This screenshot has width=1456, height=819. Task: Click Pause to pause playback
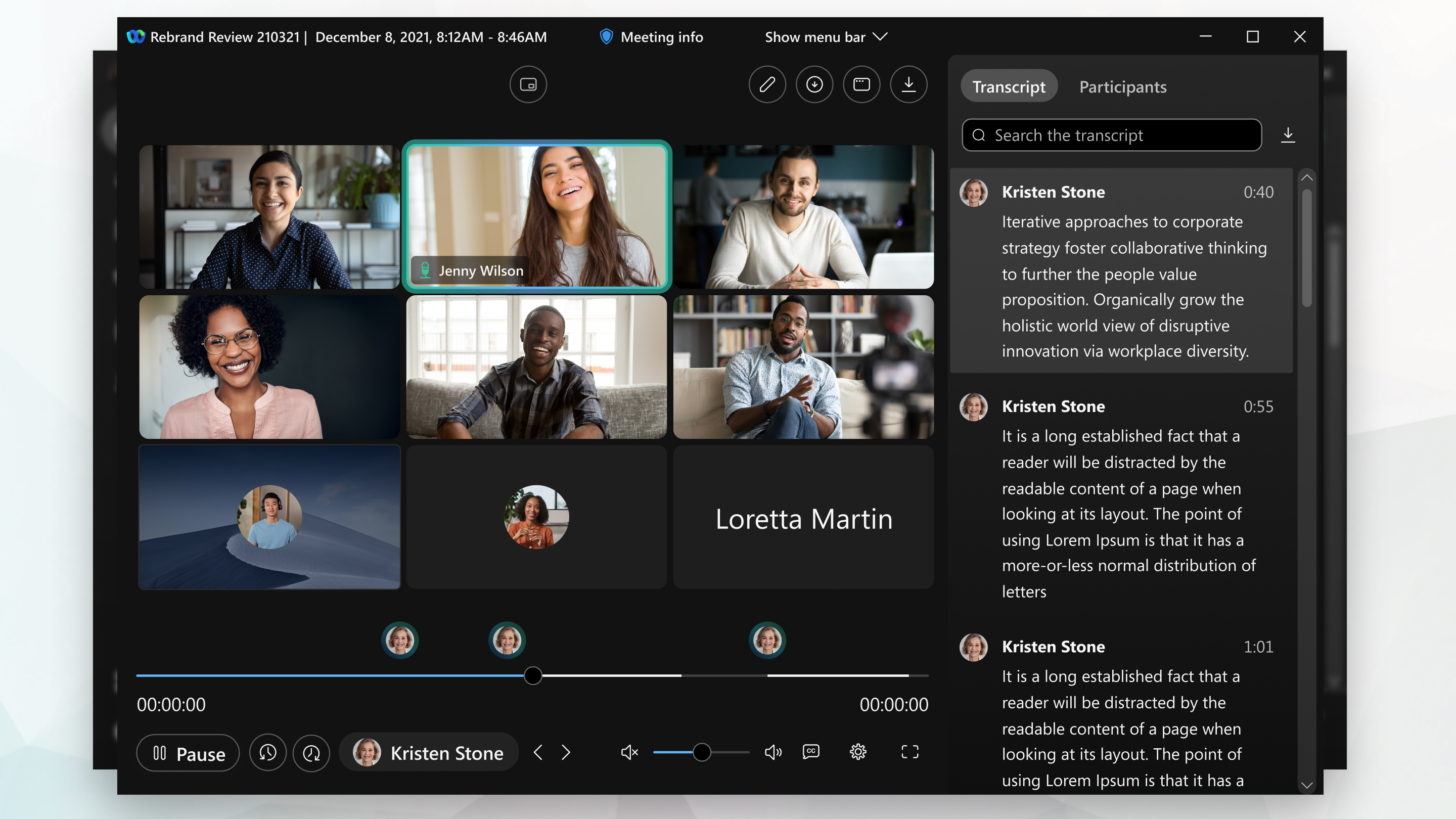pos(188,754)
